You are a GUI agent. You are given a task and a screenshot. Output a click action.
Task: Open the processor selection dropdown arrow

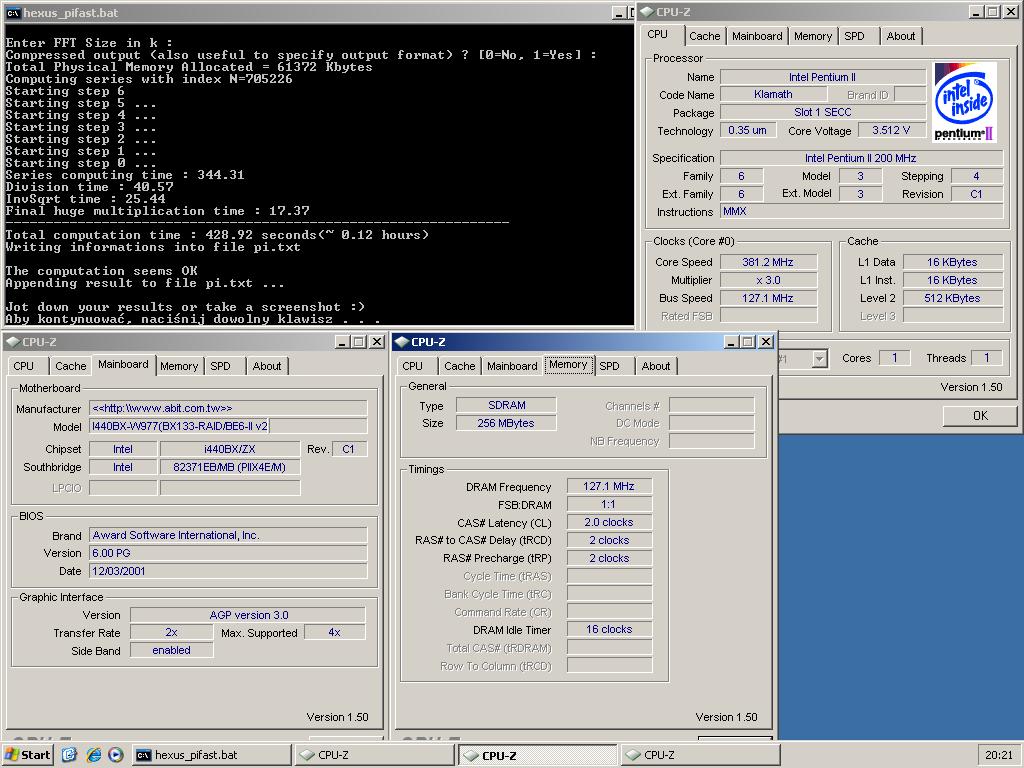point(820,359)
